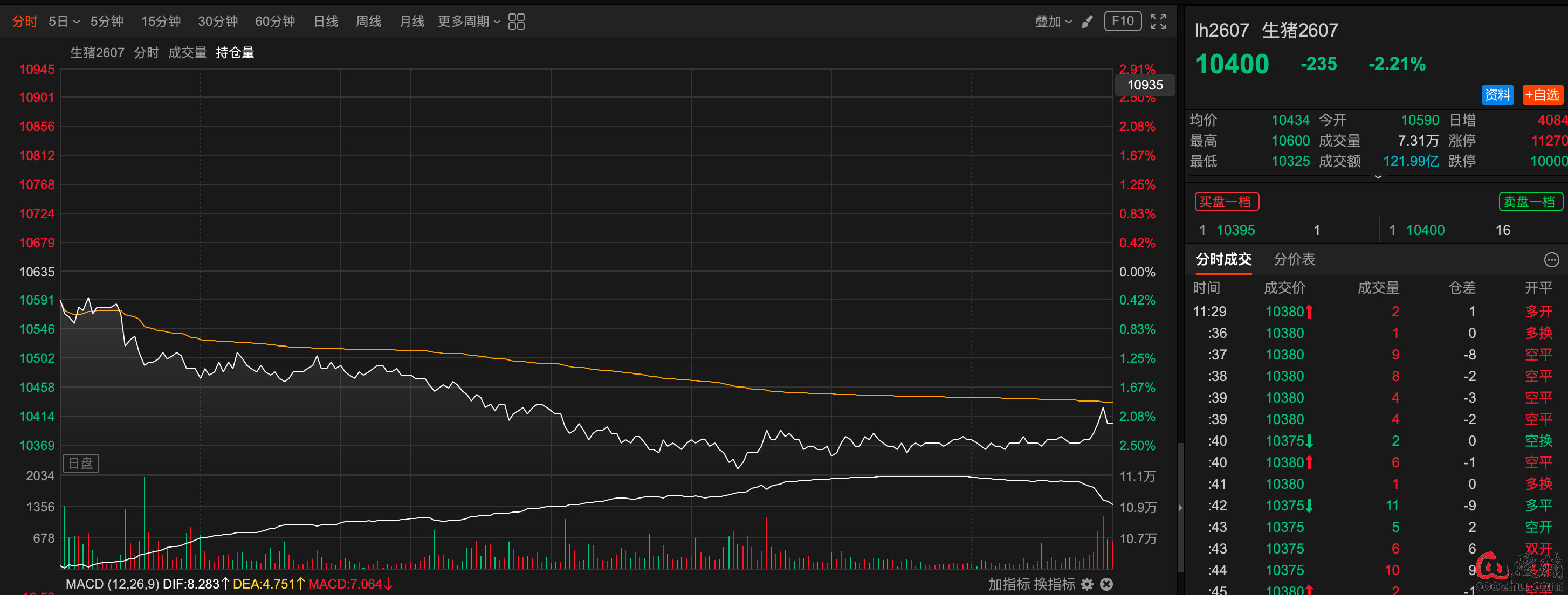Screen dimensions: 1568x595
Task: Select the paintbrush drawing tool icon
Action: 1086,22
